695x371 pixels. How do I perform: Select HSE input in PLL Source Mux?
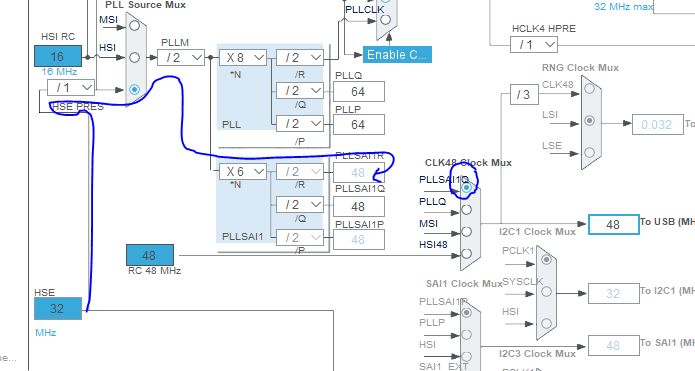[135, 90]
